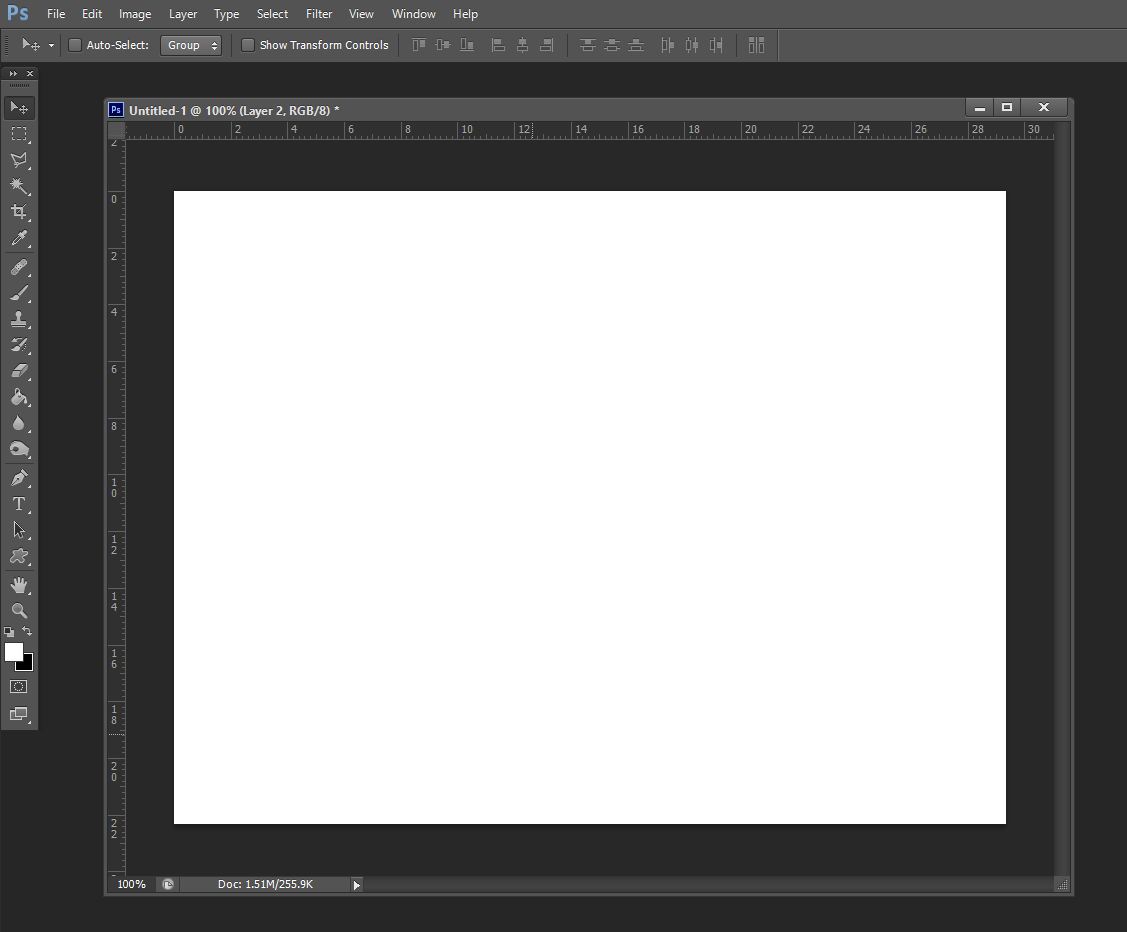The image size is (1127, 932).
Task: Open the Move tool preset picker arrow
Action: (x=51, y=45)
